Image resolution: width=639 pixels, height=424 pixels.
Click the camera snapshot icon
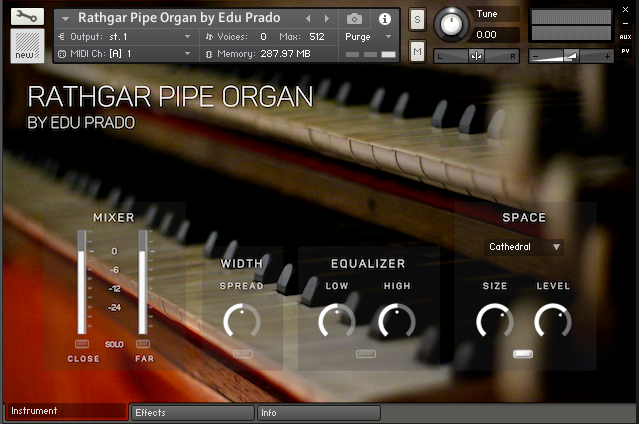354,18
